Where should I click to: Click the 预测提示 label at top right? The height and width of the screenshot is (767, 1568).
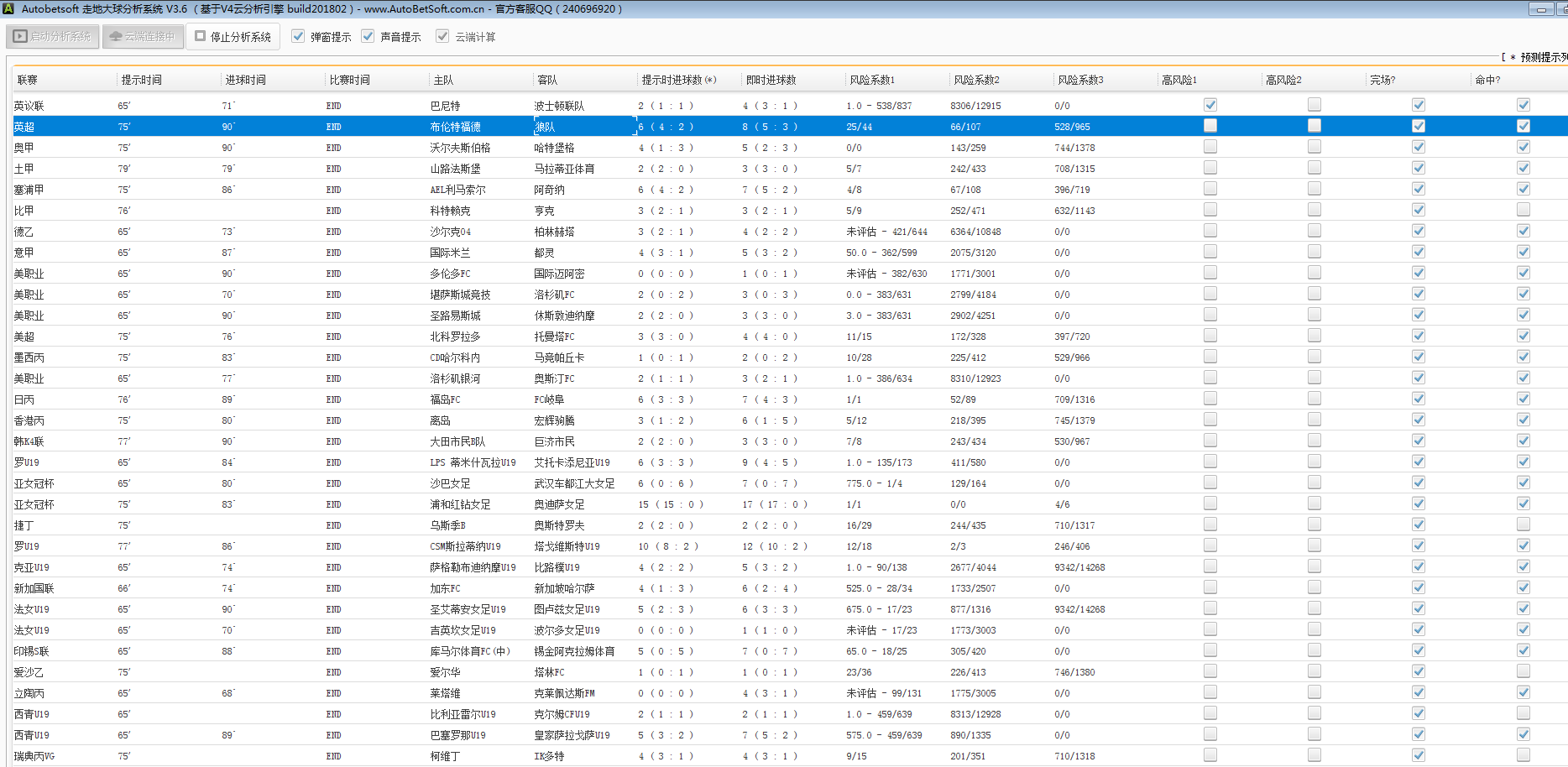pos(1543,57)
